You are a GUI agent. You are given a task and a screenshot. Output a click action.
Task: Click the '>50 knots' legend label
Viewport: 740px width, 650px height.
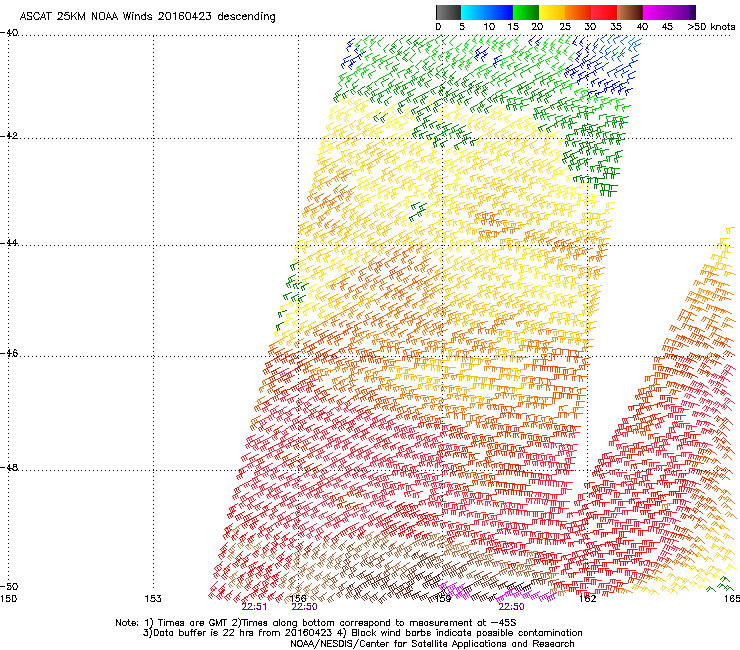[711, 27]
